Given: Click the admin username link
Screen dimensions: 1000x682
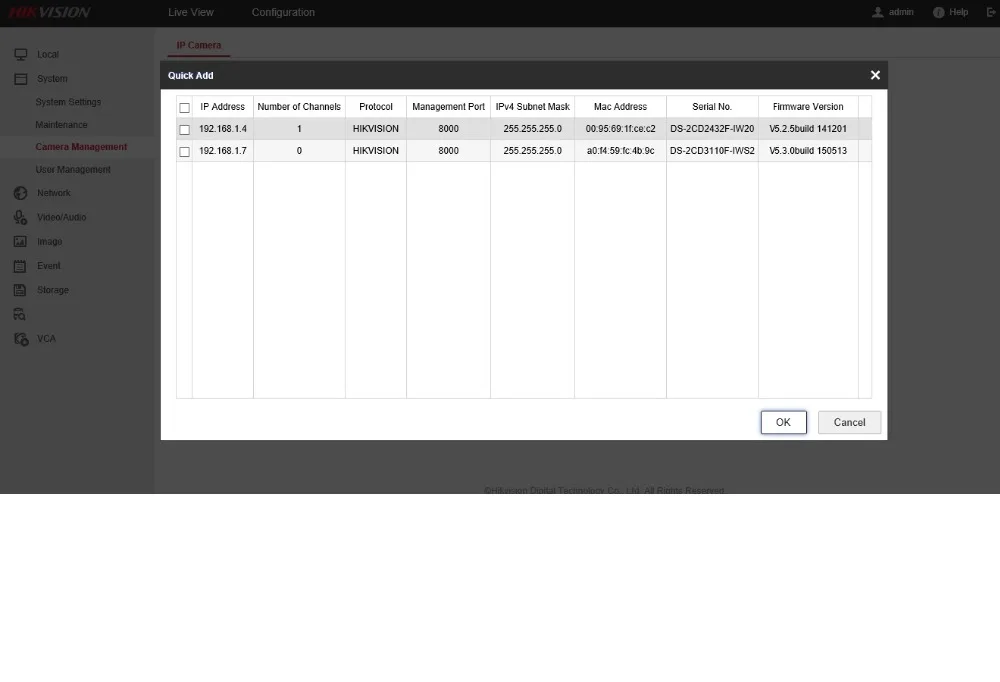Looking at the screenshot, I should 901,12.
